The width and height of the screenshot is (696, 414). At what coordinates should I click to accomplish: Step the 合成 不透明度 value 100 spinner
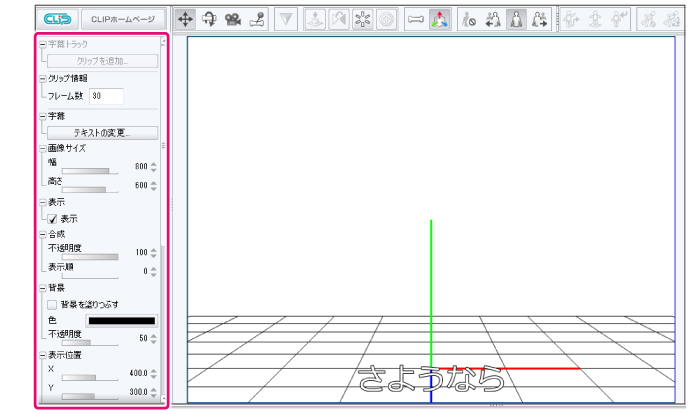pyautogui.click(x=154, y=252)
